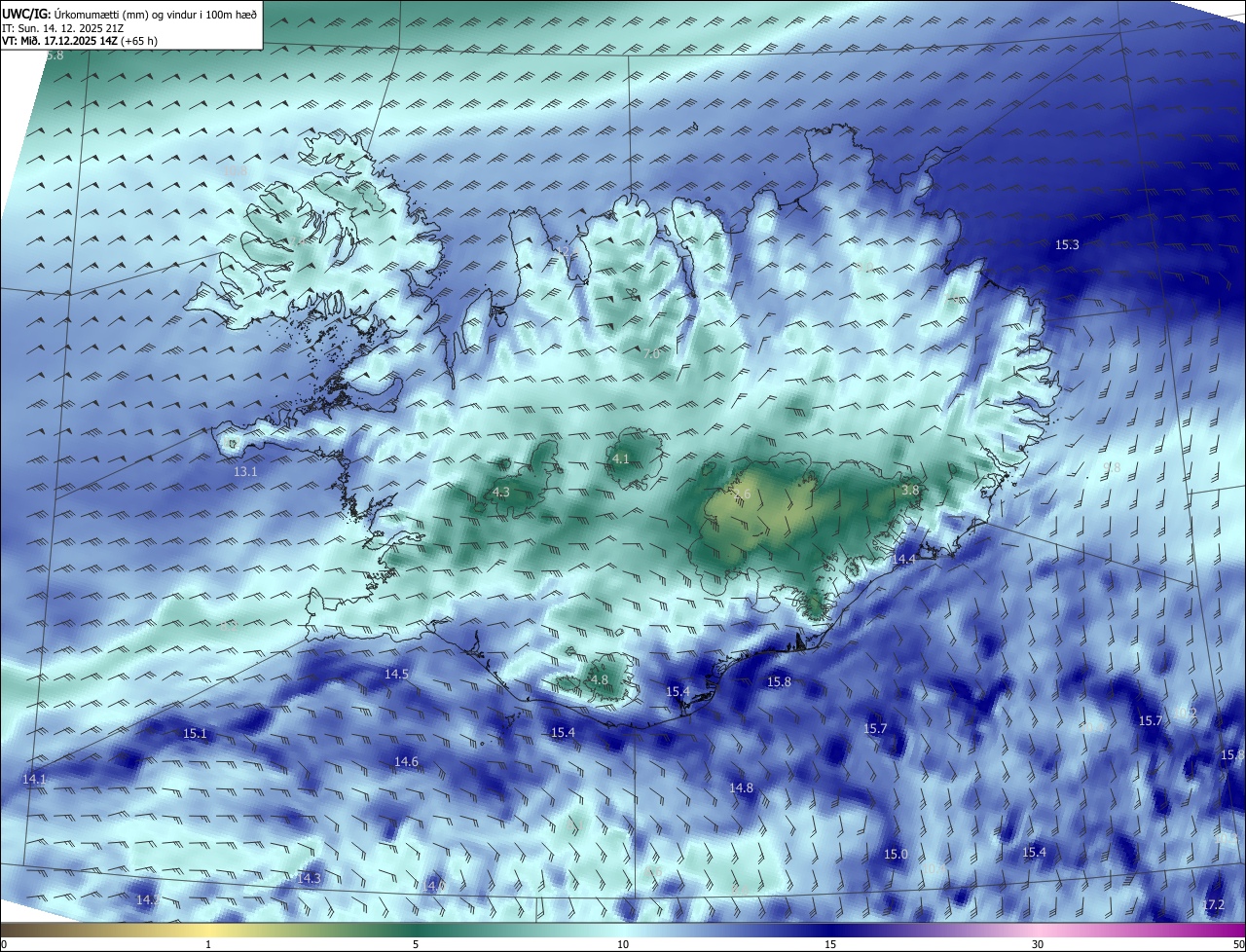Viewport: 1246px width, 952px height.
Task: Click the colorbar tick label 15
Action: pos(830,944)
